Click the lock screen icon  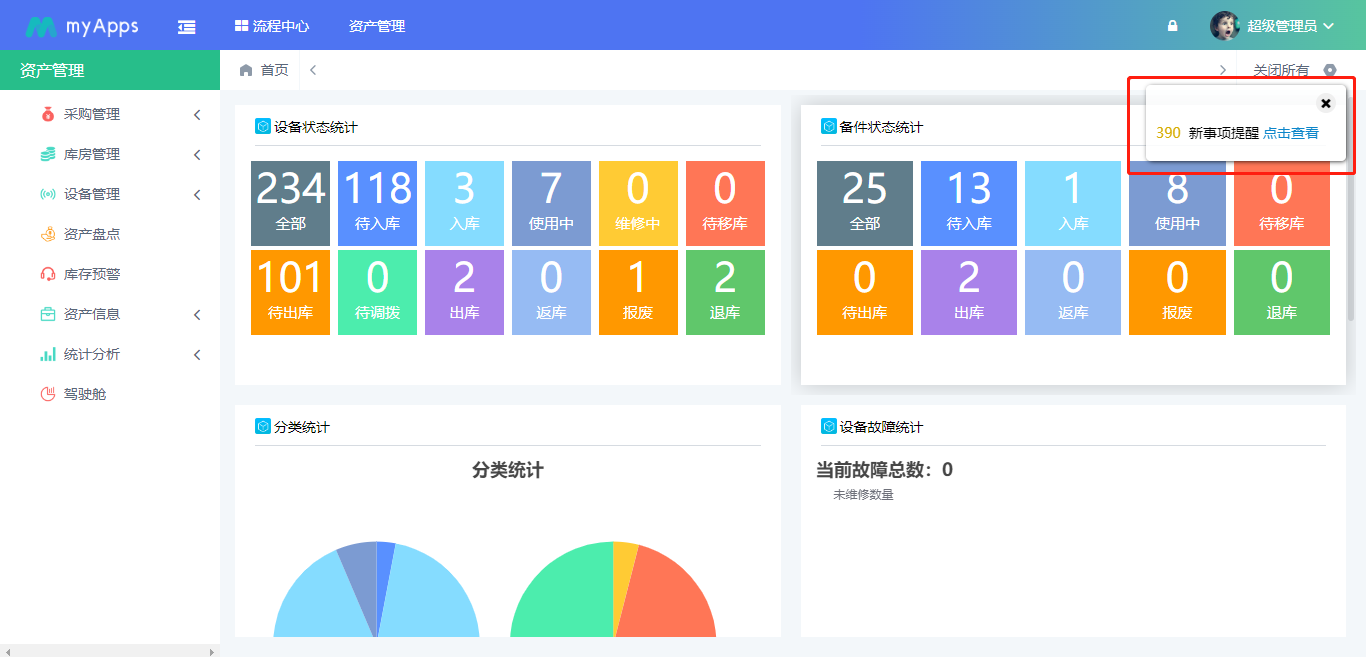coord(1172,26)
